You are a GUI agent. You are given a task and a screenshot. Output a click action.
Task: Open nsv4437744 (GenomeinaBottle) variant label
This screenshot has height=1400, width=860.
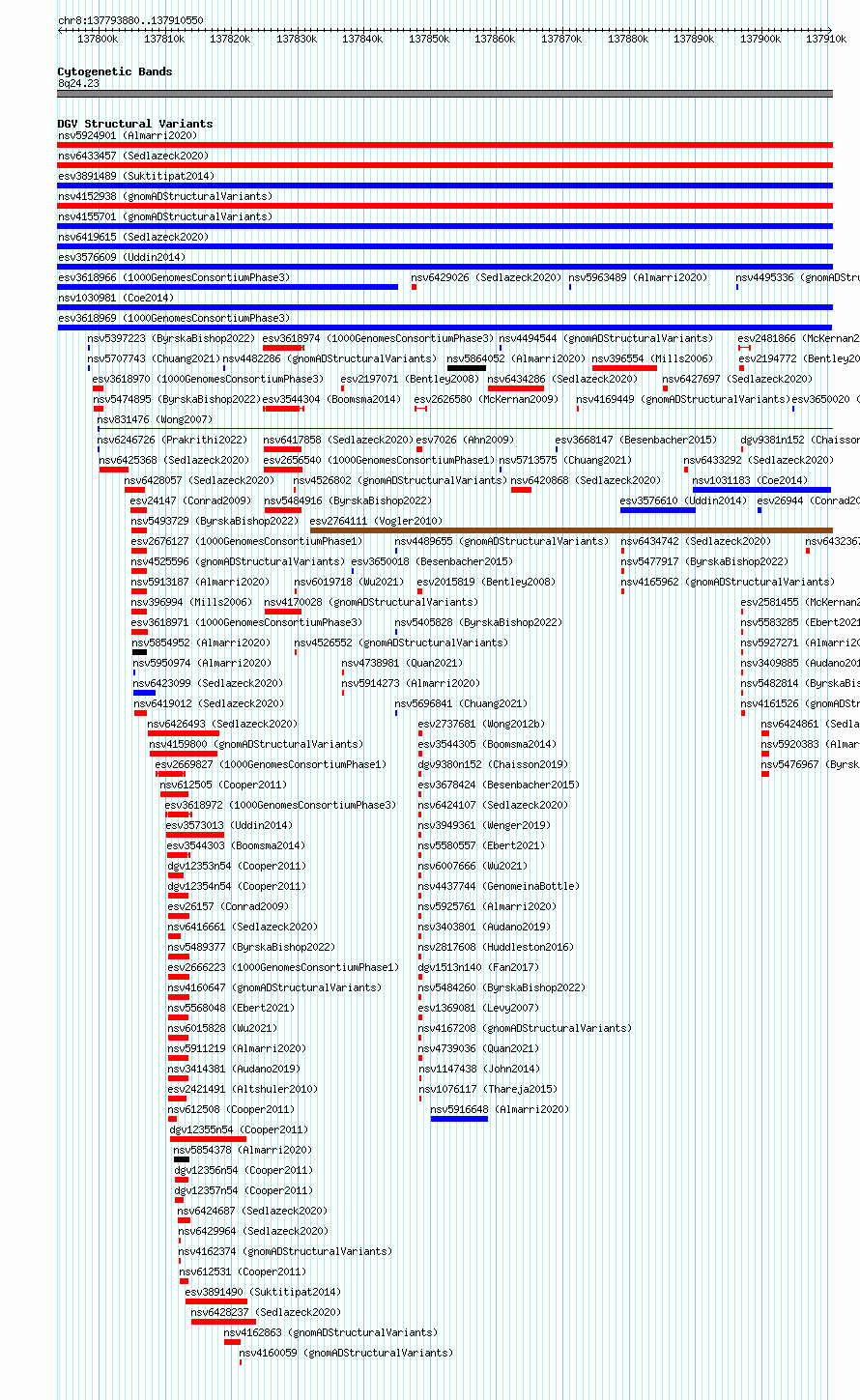499,886
